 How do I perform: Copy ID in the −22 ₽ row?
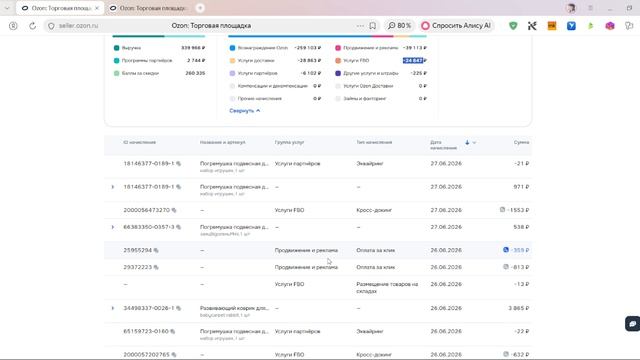click(x=173, y=331)
